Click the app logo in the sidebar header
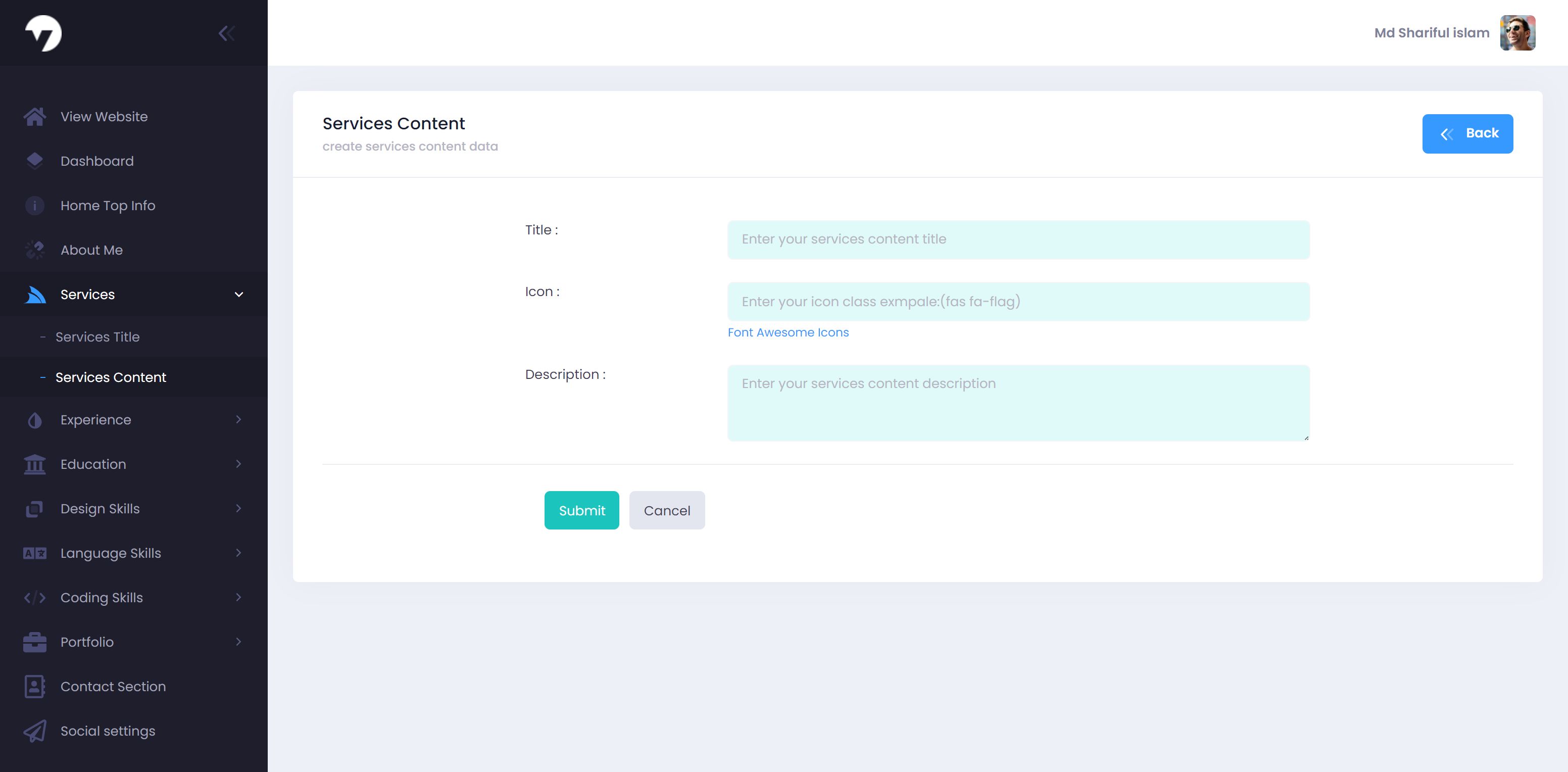Image resolution: width=1568 pixels, height=772 pixels. pos(43,33)
